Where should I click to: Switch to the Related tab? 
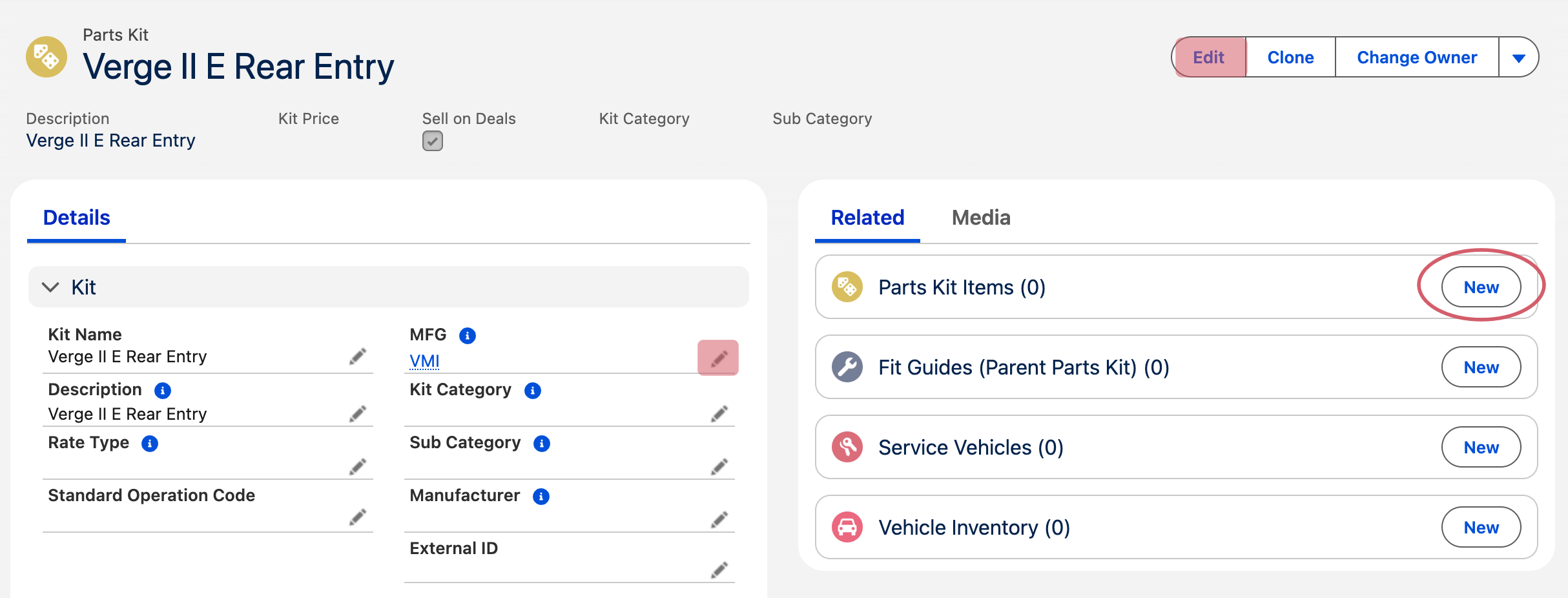pyautogui.click(x=867, y=218)
